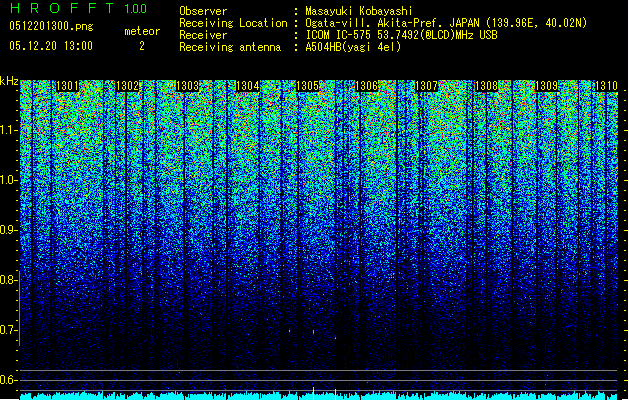Select the 1303 time marker

(187, 86)
